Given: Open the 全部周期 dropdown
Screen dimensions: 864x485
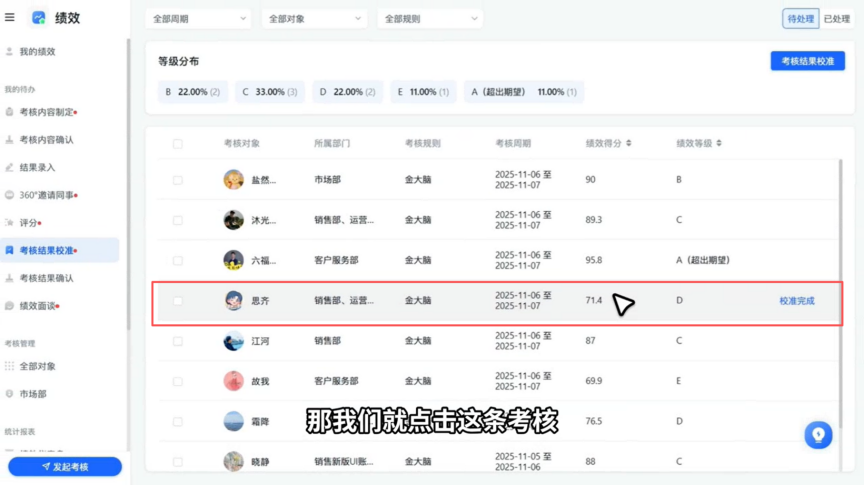Looking at the screenshot, I should coord(198,19).
